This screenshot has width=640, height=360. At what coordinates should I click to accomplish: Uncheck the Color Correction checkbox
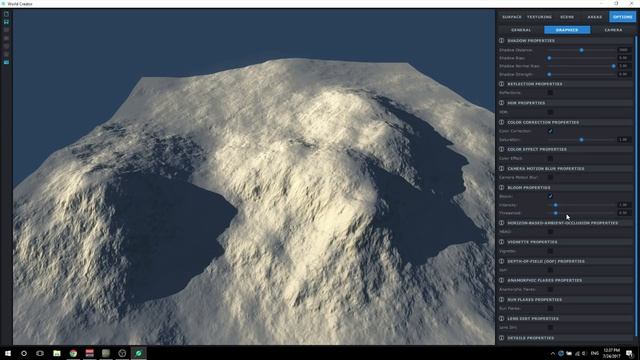pos(550,131)
